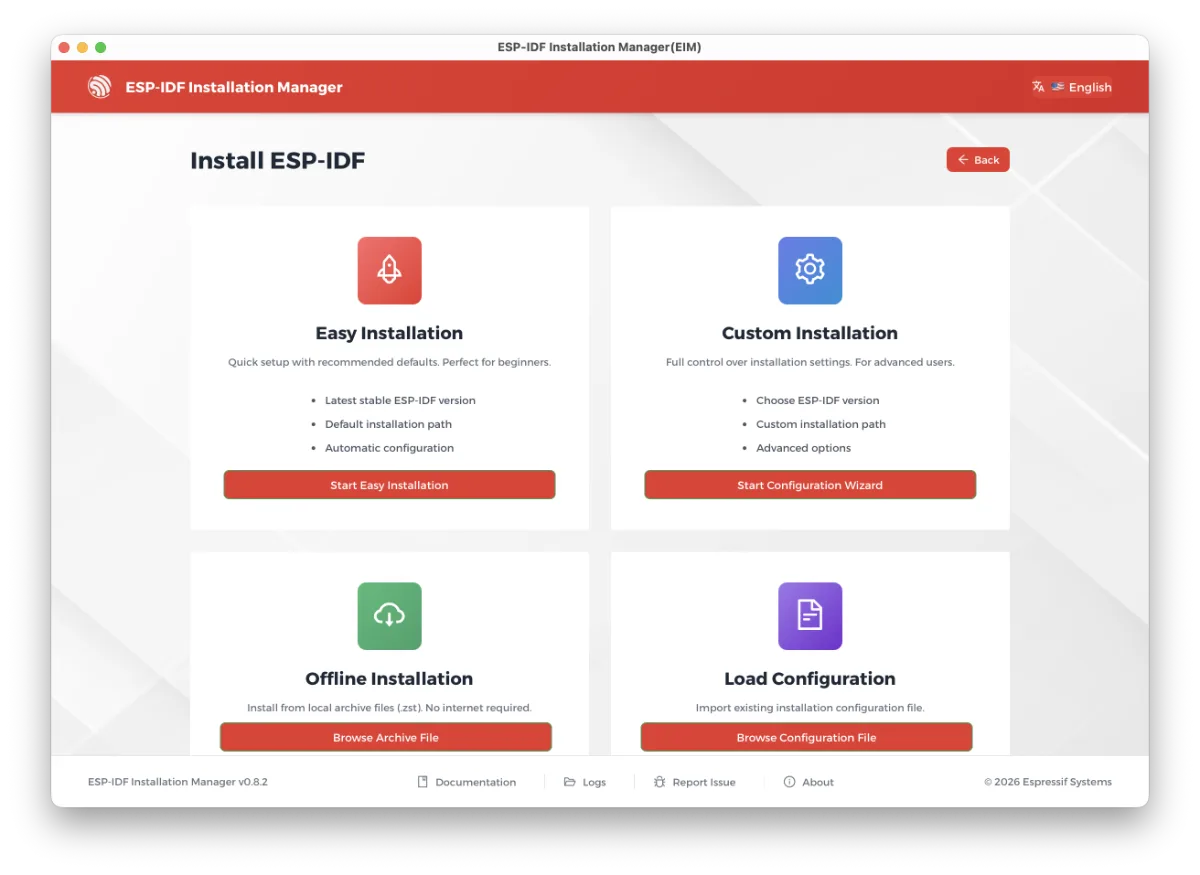Click the Espressif logo in header
The image size is (1200, 875).
(100, 87)
